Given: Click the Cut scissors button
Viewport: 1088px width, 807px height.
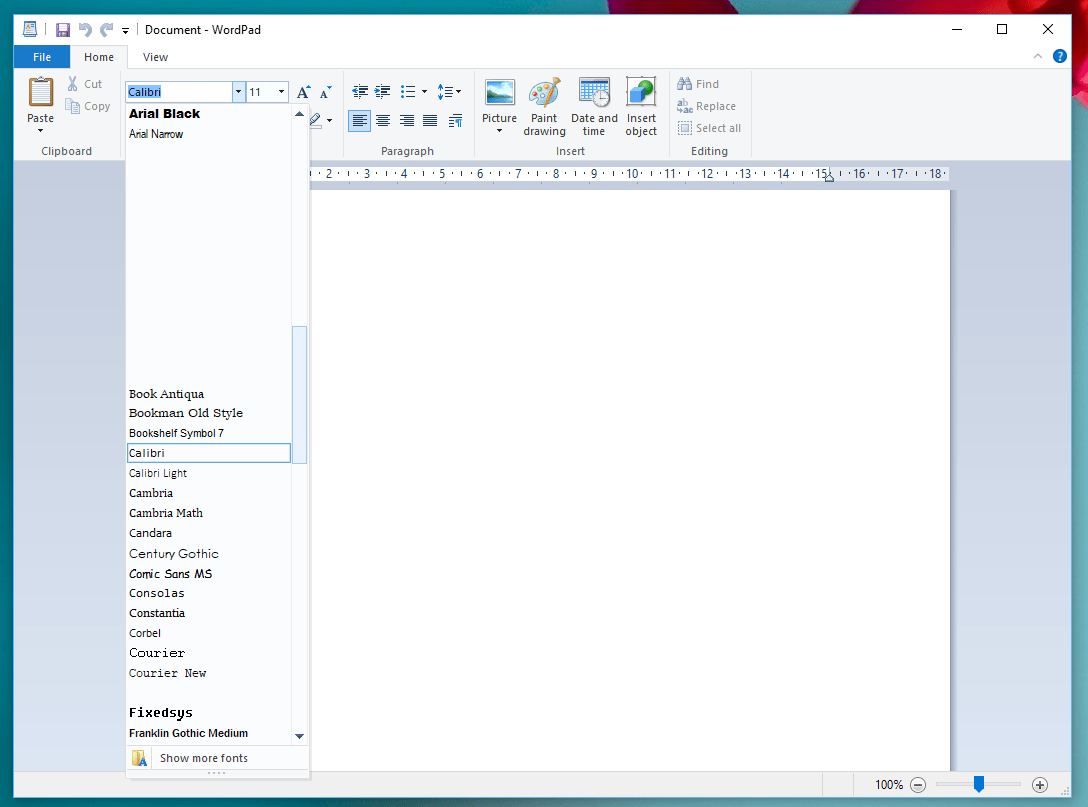Looking at the screenshot, I should (85, 84).
